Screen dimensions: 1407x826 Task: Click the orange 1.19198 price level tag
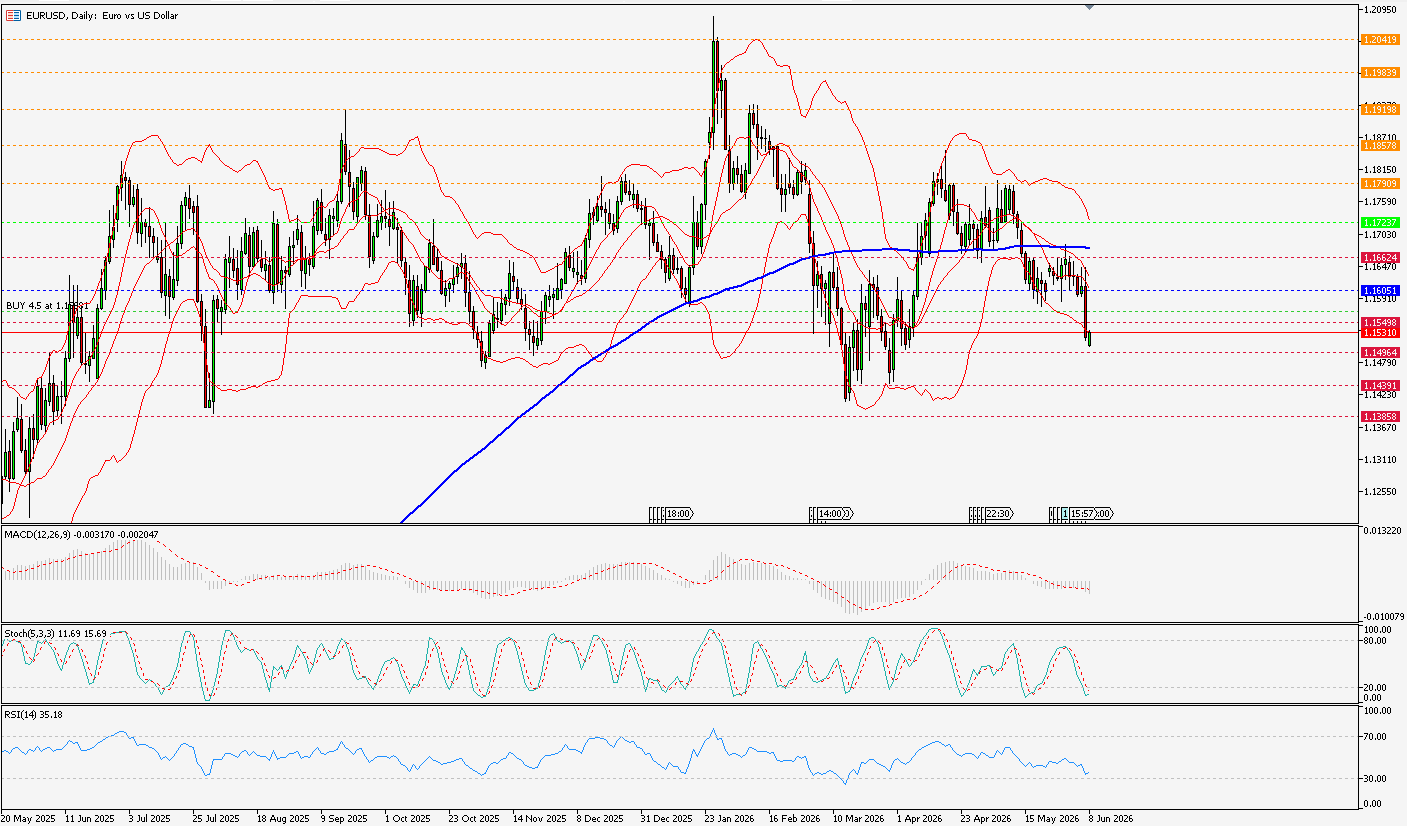[1379, 109]
